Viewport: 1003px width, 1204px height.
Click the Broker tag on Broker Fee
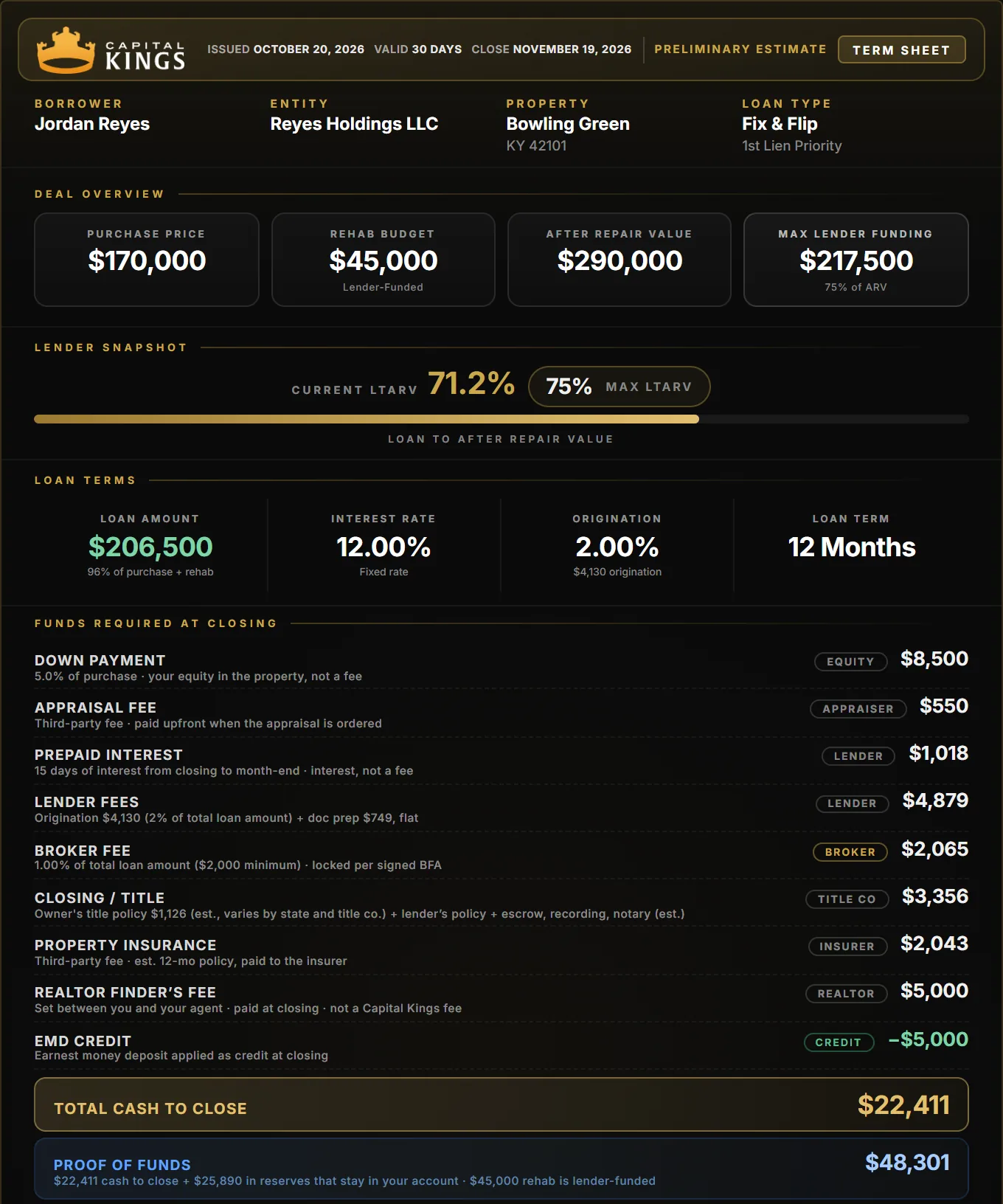[x=850, y=852]
